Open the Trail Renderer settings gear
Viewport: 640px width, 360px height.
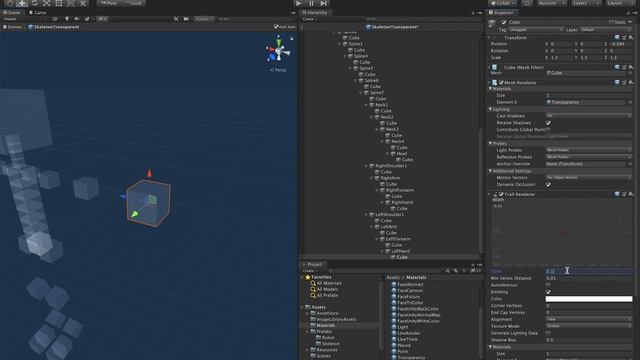point(631,194)
